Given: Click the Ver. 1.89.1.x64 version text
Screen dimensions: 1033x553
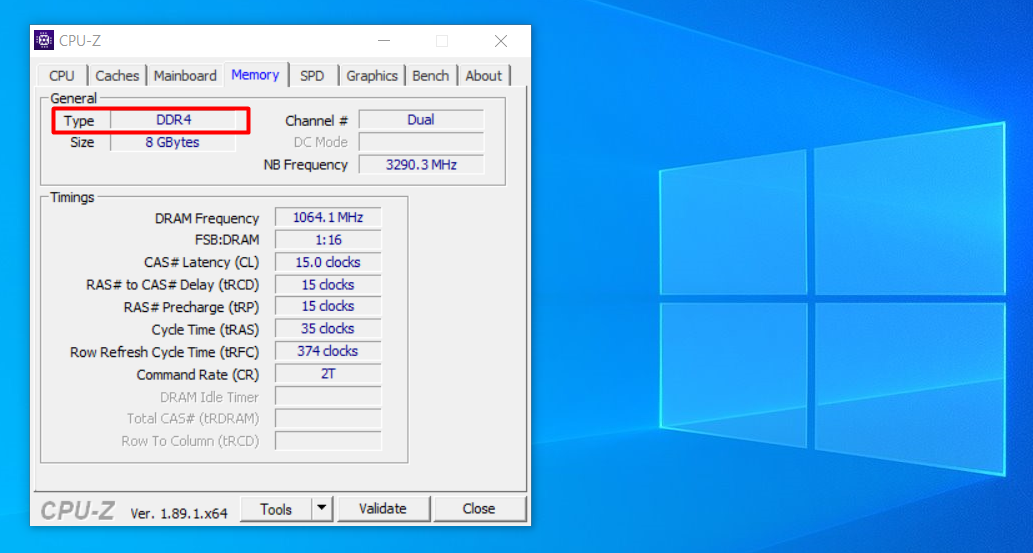Looking at the screenshot, I should click(x=179, y=513).
